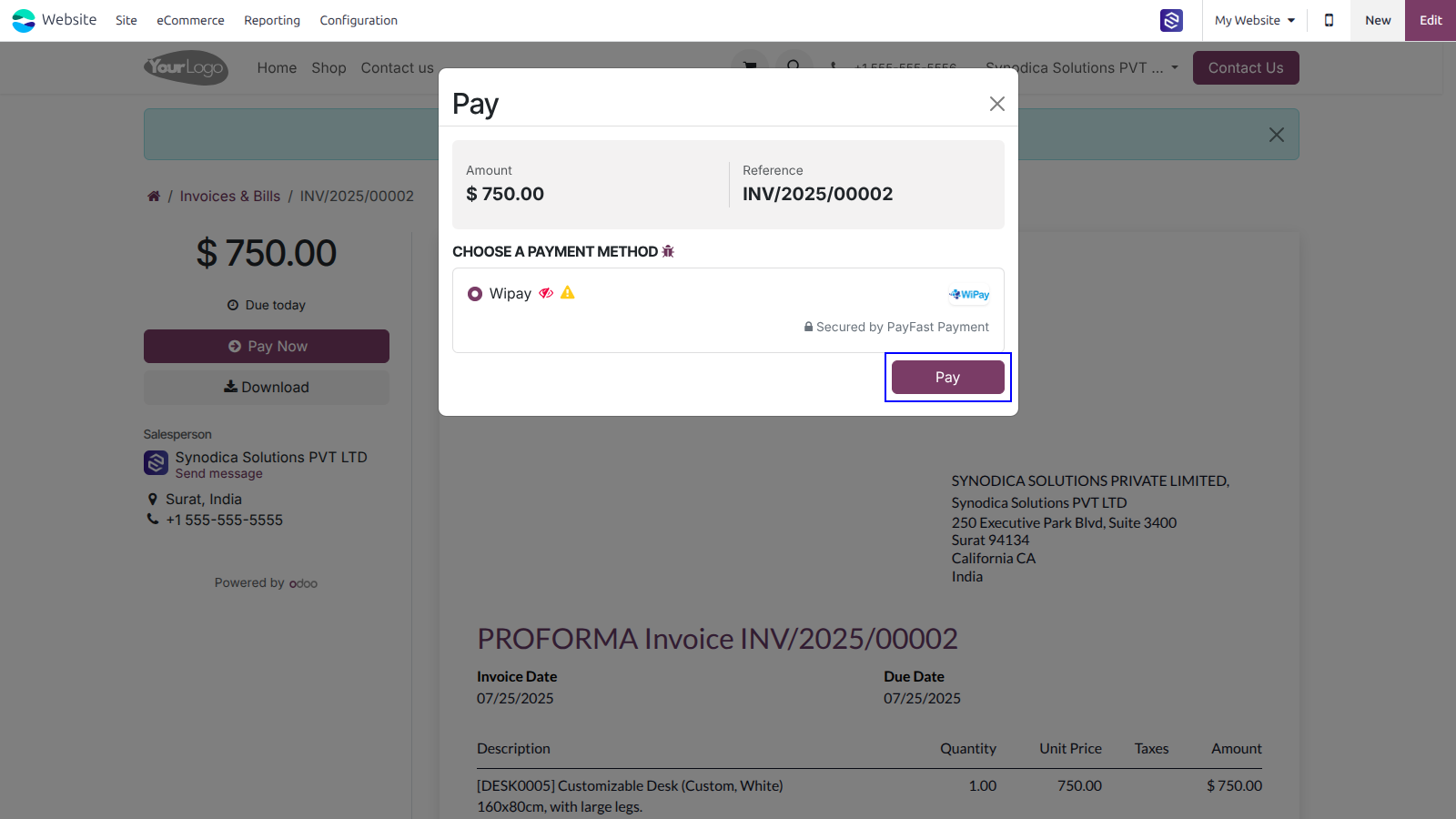This screenshot has width=1456, height=819.
Task: Click the WiPay logo in payment option
Action: coord(969,294)
